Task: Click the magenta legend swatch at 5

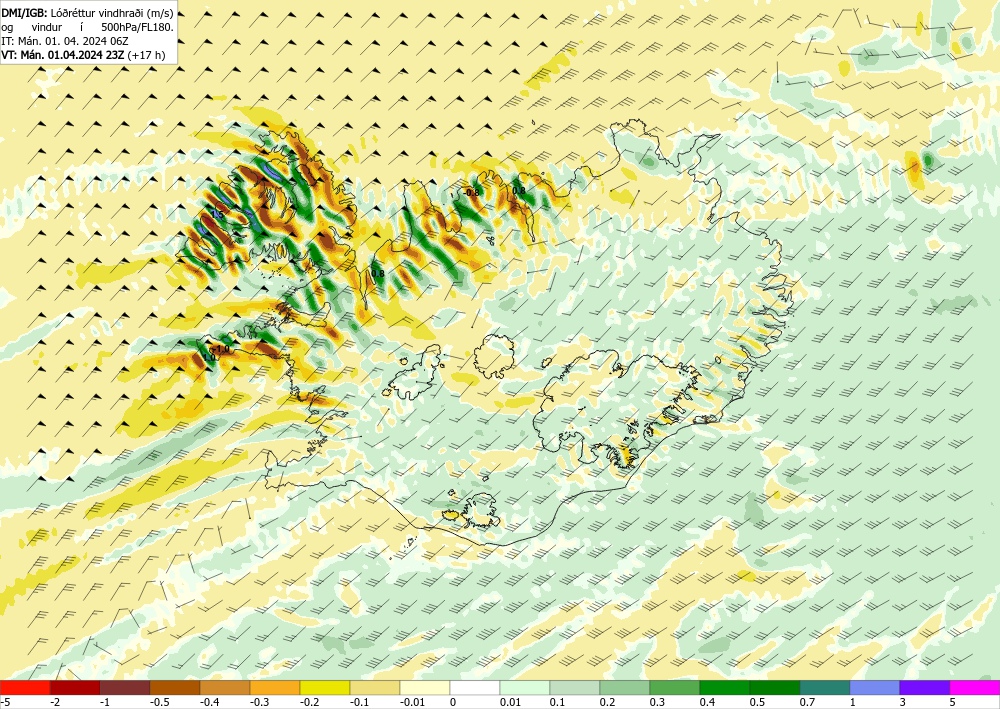Action: pos(975,688)
